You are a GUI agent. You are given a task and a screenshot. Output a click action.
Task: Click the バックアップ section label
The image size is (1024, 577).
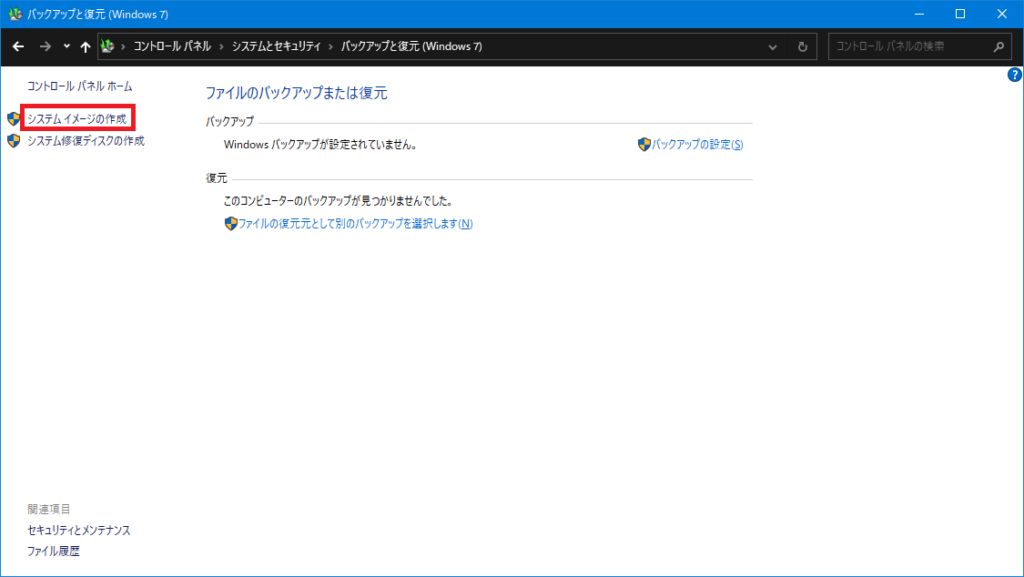pos(230,121)
